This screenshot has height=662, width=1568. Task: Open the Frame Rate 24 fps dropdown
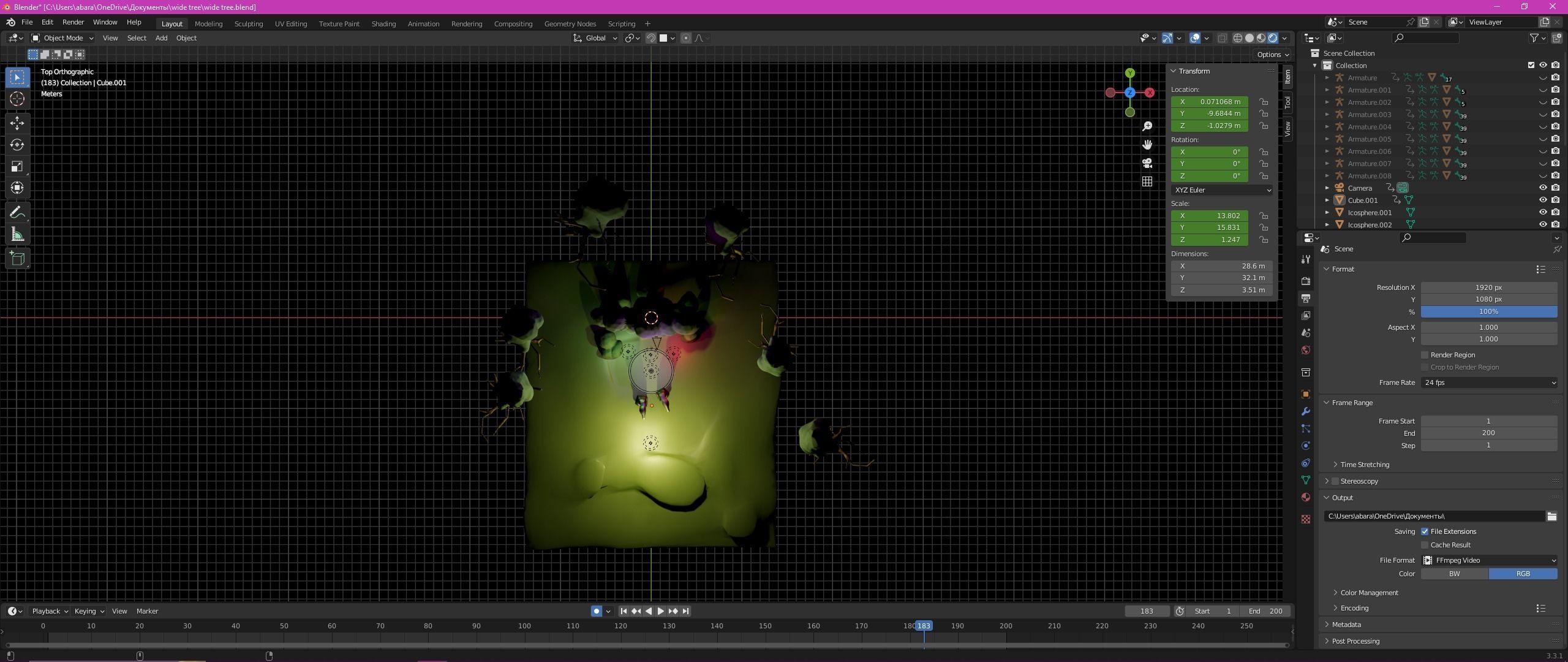[x=1488, y=382]
